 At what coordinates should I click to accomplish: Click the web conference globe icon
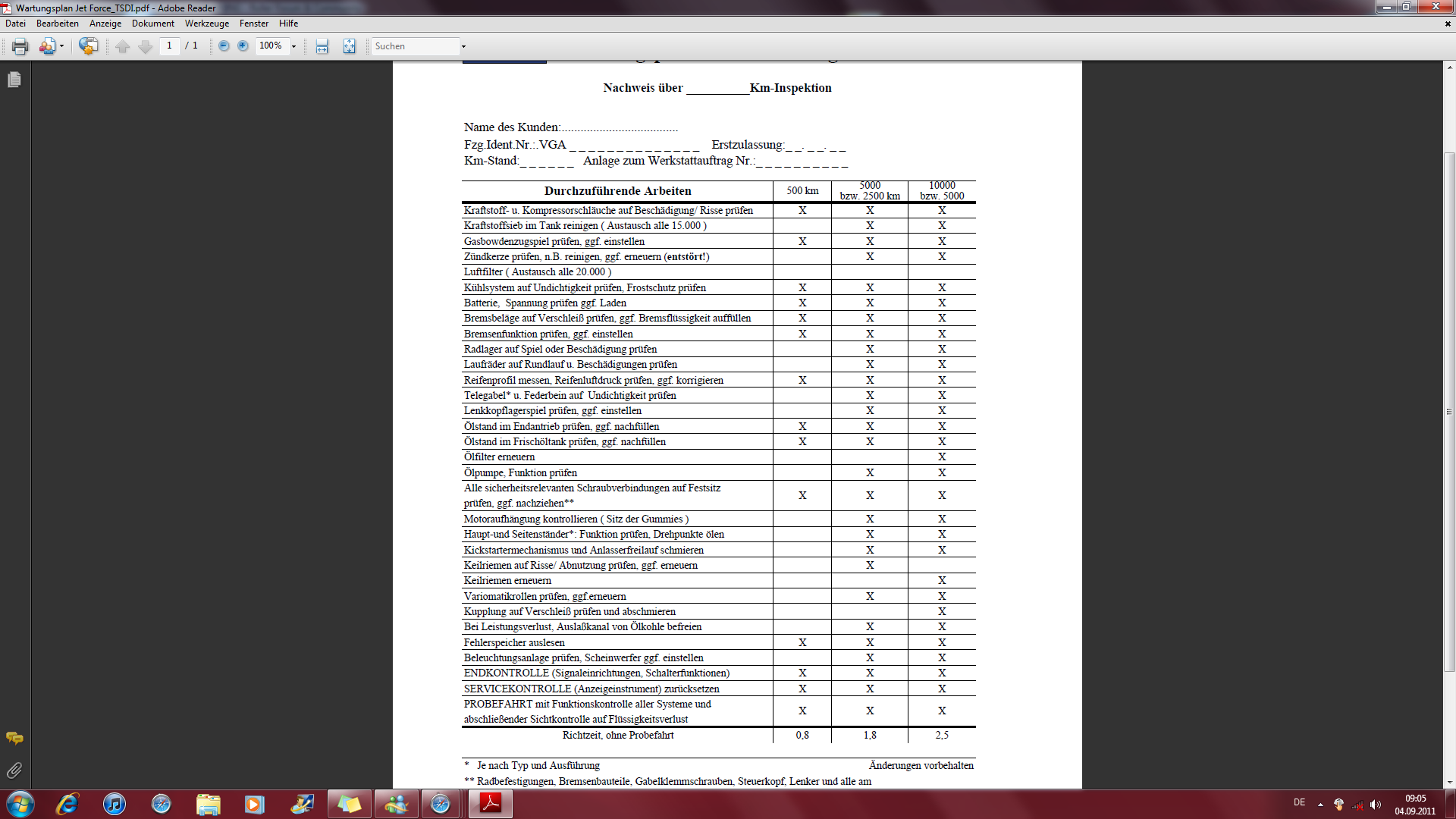(88, 46)
